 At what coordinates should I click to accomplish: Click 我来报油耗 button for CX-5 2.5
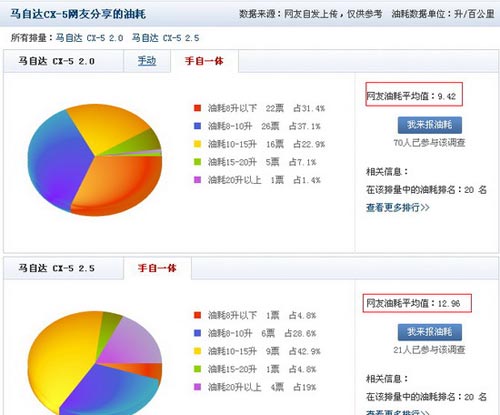tap(430, 332)
